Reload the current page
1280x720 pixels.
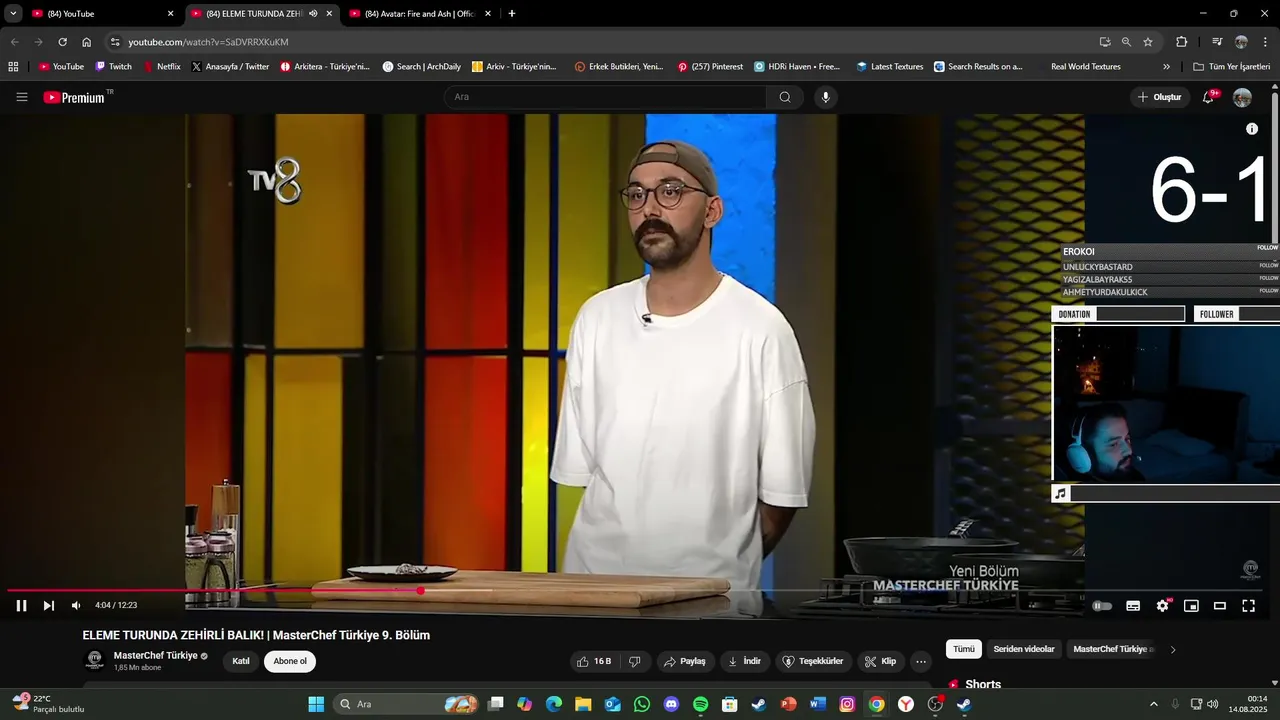click(62, 42)
